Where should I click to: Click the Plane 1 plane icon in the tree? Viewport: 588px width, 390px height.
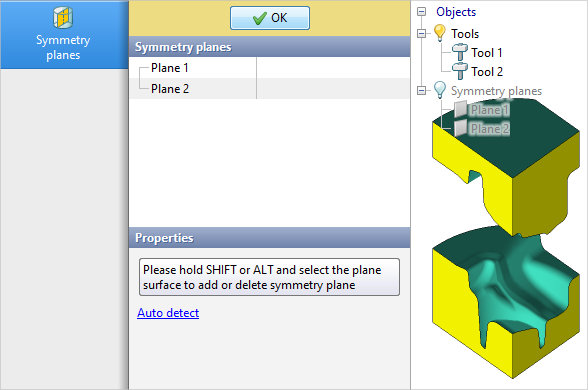click(460, 110)
